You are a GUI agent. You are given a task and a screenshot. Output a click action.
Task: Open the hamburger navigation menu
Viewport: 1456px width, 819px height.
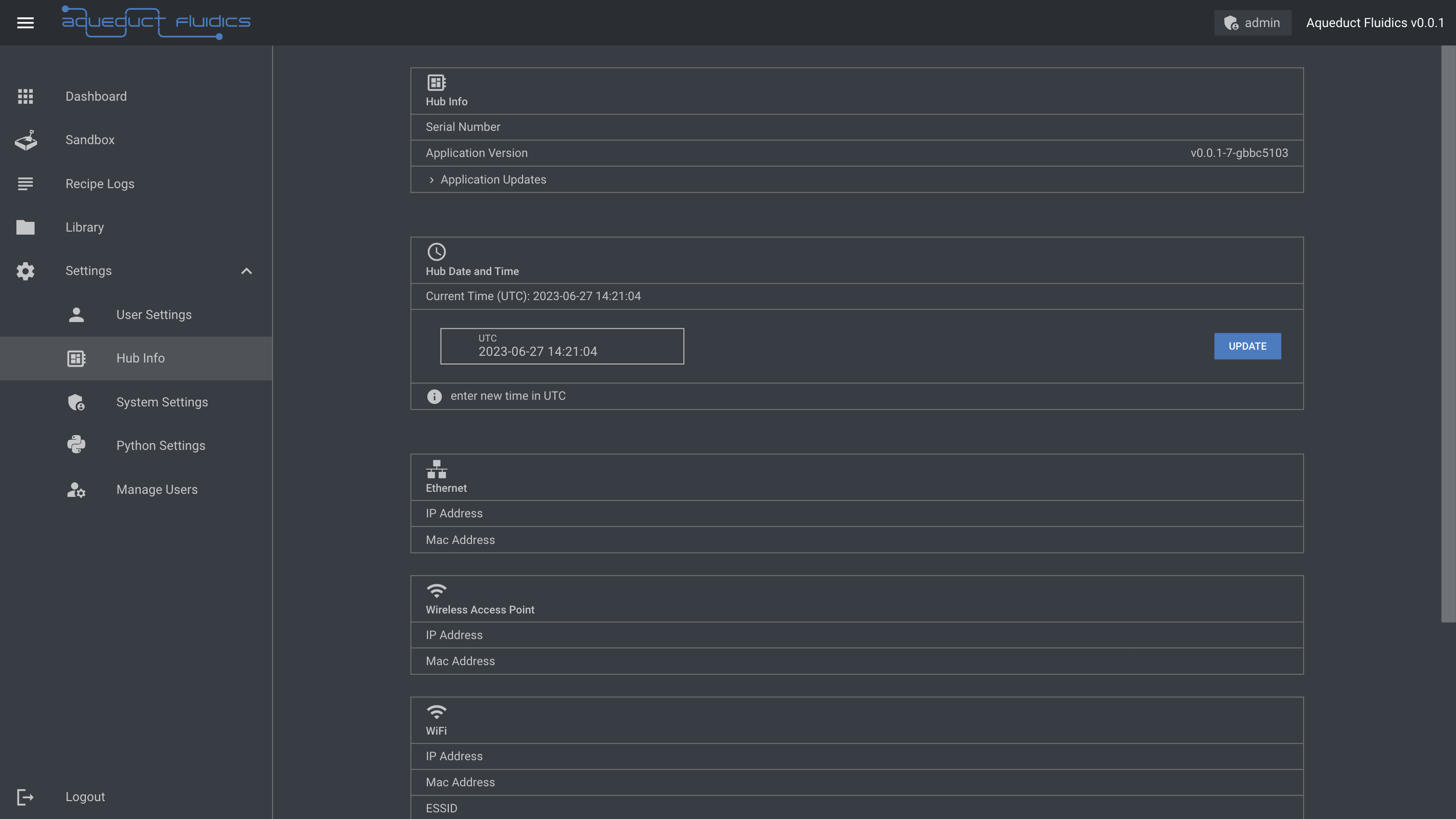click(26, 22)
